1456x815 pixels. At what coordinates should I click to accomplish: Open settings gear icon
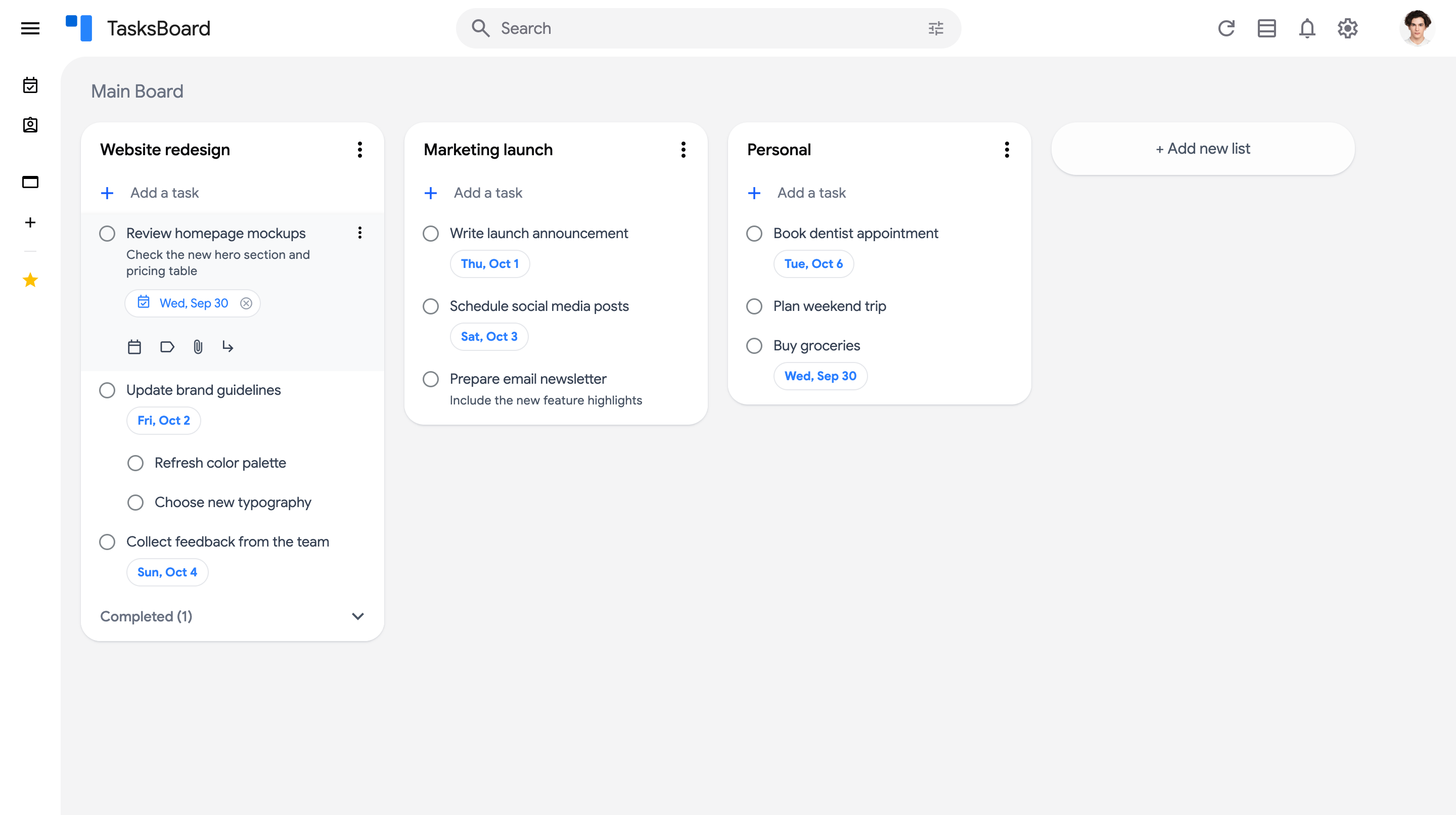click(1347, 28)
